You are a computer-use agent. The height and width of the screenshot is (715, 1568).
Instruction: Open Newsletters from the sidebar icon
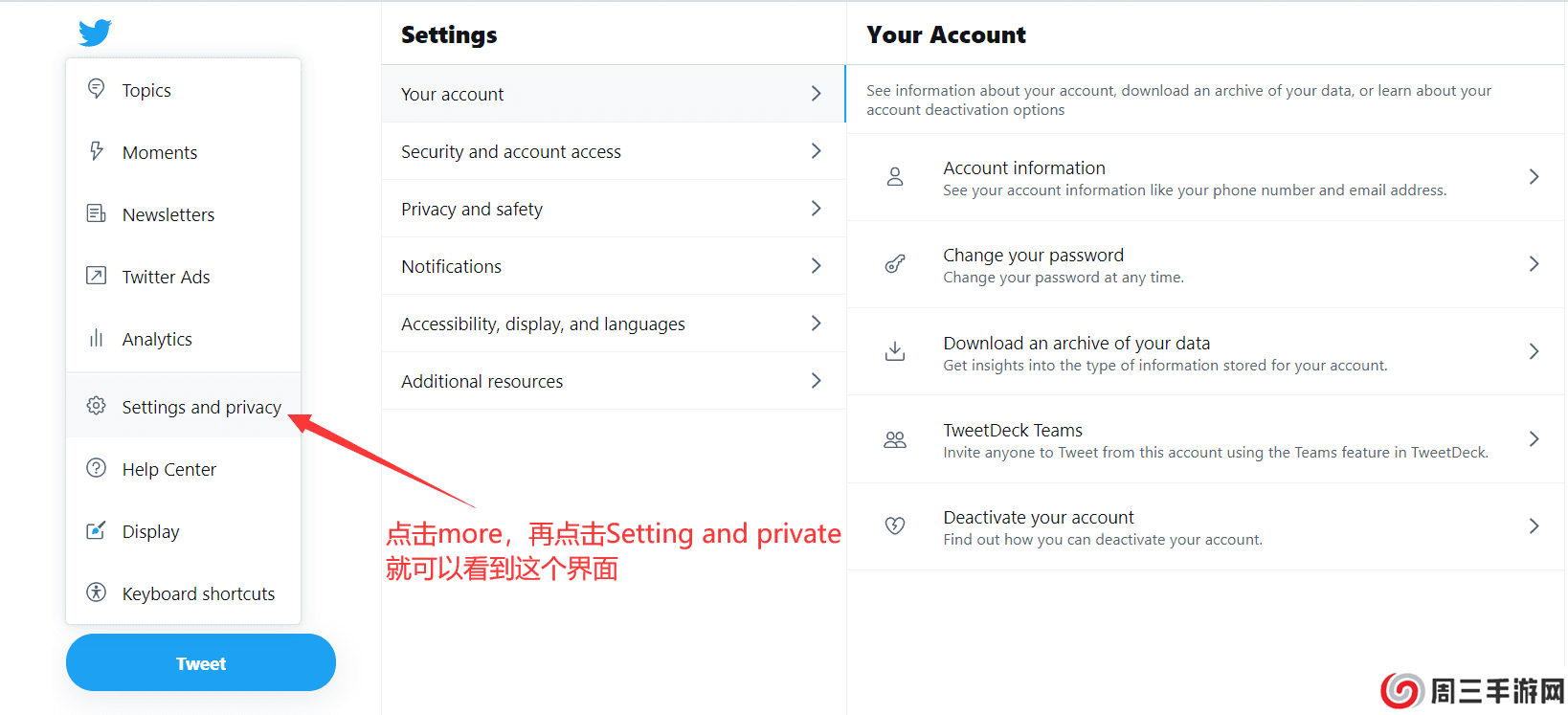pyautogui.click(x=96, y=213)
